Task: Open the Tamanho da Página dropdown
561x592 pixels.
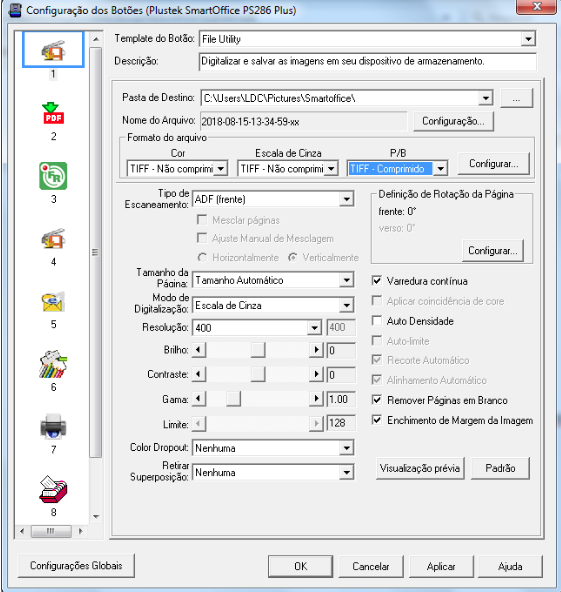Action: [346, 280]
